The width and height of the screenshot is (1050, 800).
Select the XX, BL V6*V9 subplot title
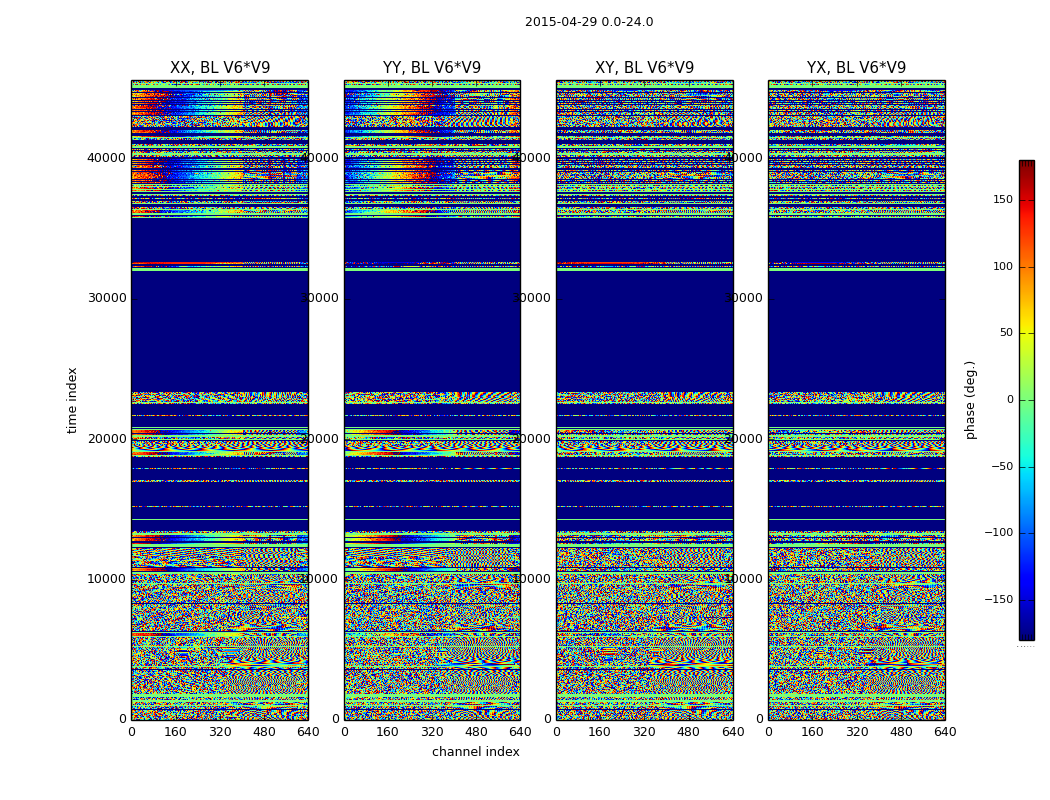pos(220,68)
